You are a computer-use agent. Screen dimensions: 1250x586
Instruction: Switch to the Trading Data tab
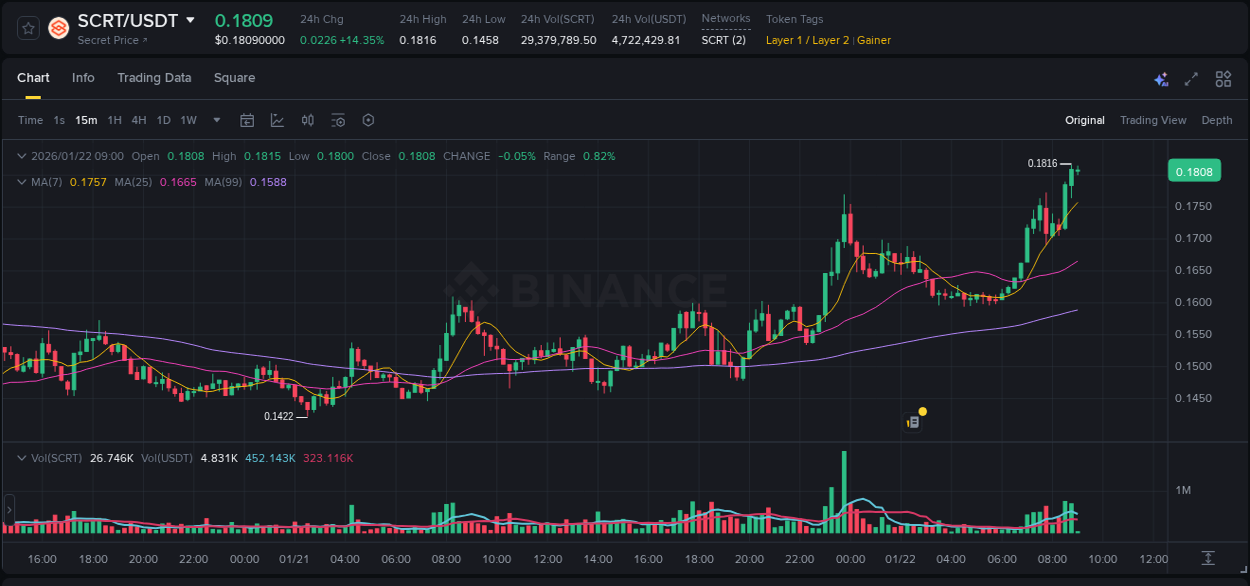[x=154, y=78]
